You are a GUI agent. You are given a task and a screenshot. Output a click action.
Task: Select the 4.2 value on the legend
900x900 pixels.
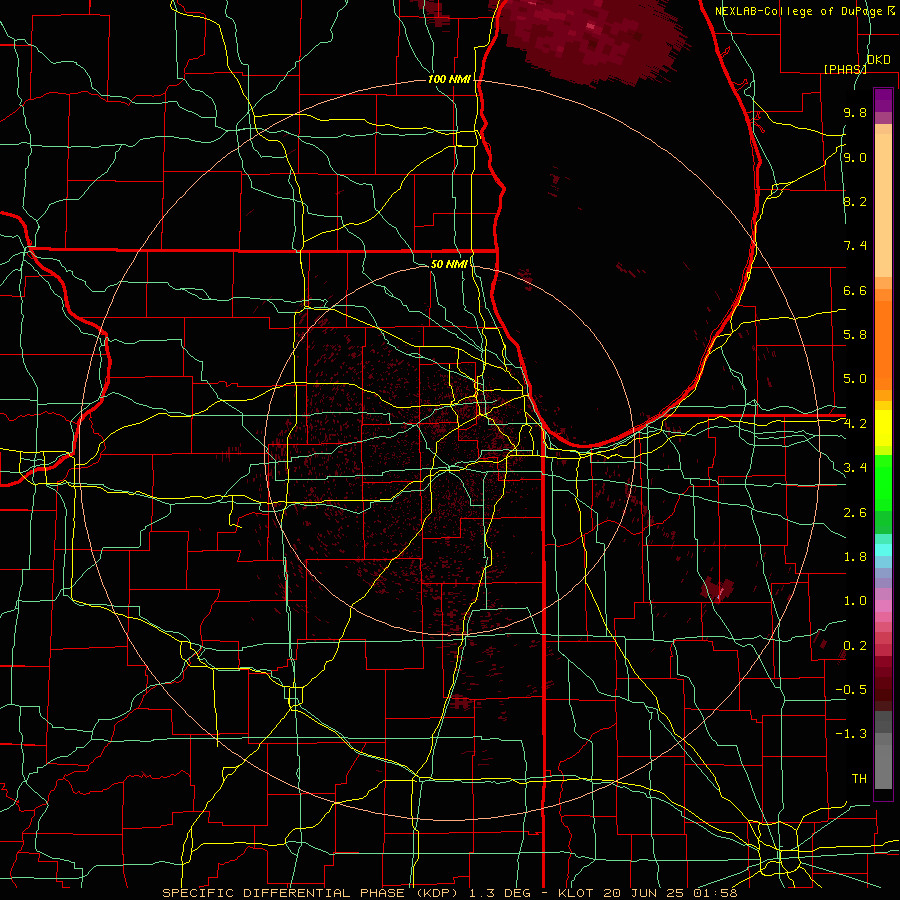coord(855,424)
